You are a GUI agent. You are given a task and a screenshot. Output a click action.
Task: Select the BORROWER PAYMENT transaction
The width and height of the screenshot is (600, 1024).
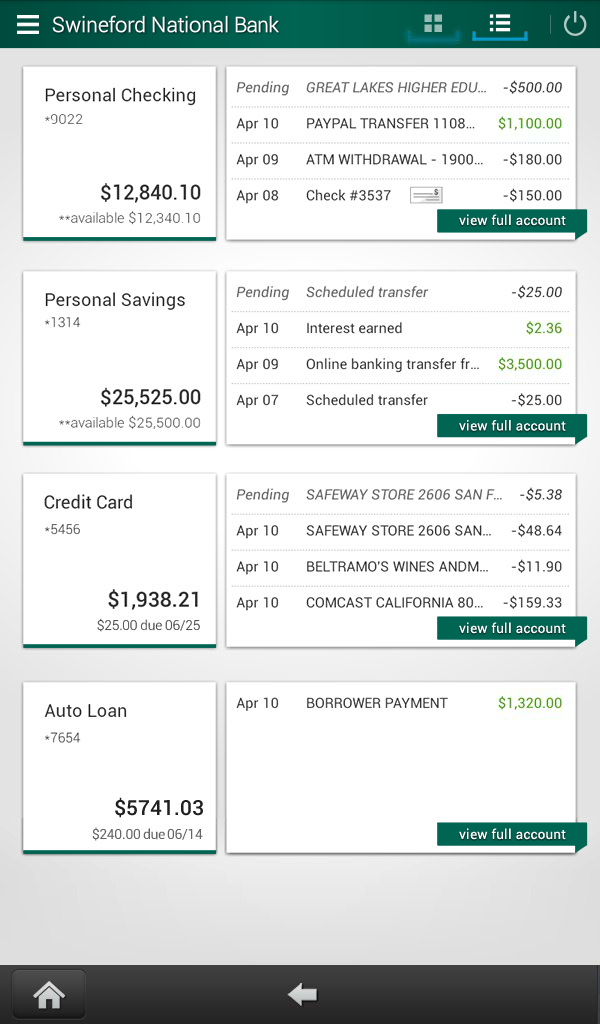(x=400, y=703)
